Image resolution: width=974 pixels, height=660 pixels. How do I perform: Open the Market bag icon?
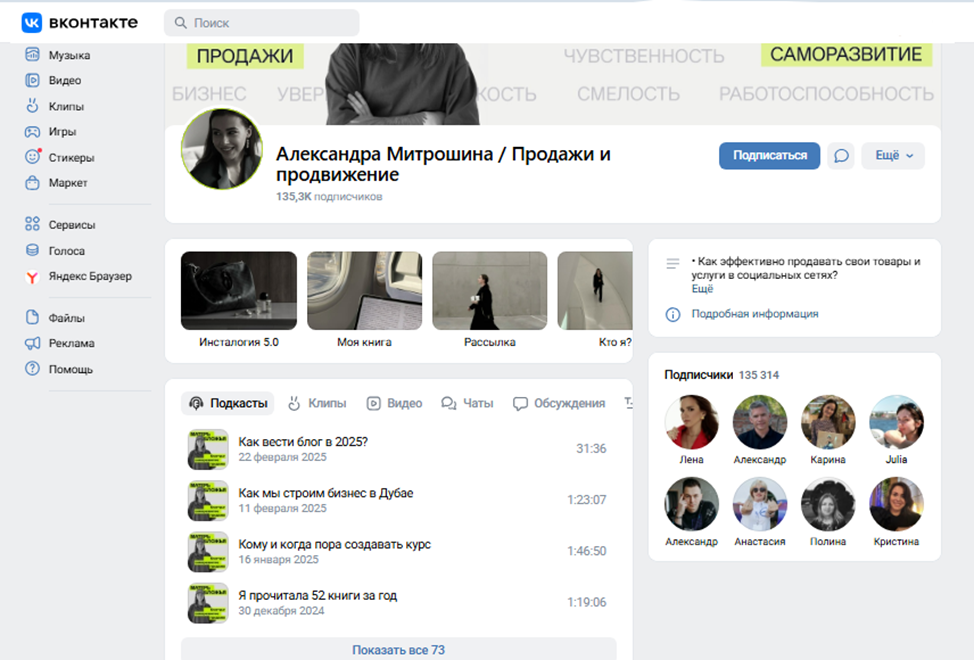click(x=32, y=183)
